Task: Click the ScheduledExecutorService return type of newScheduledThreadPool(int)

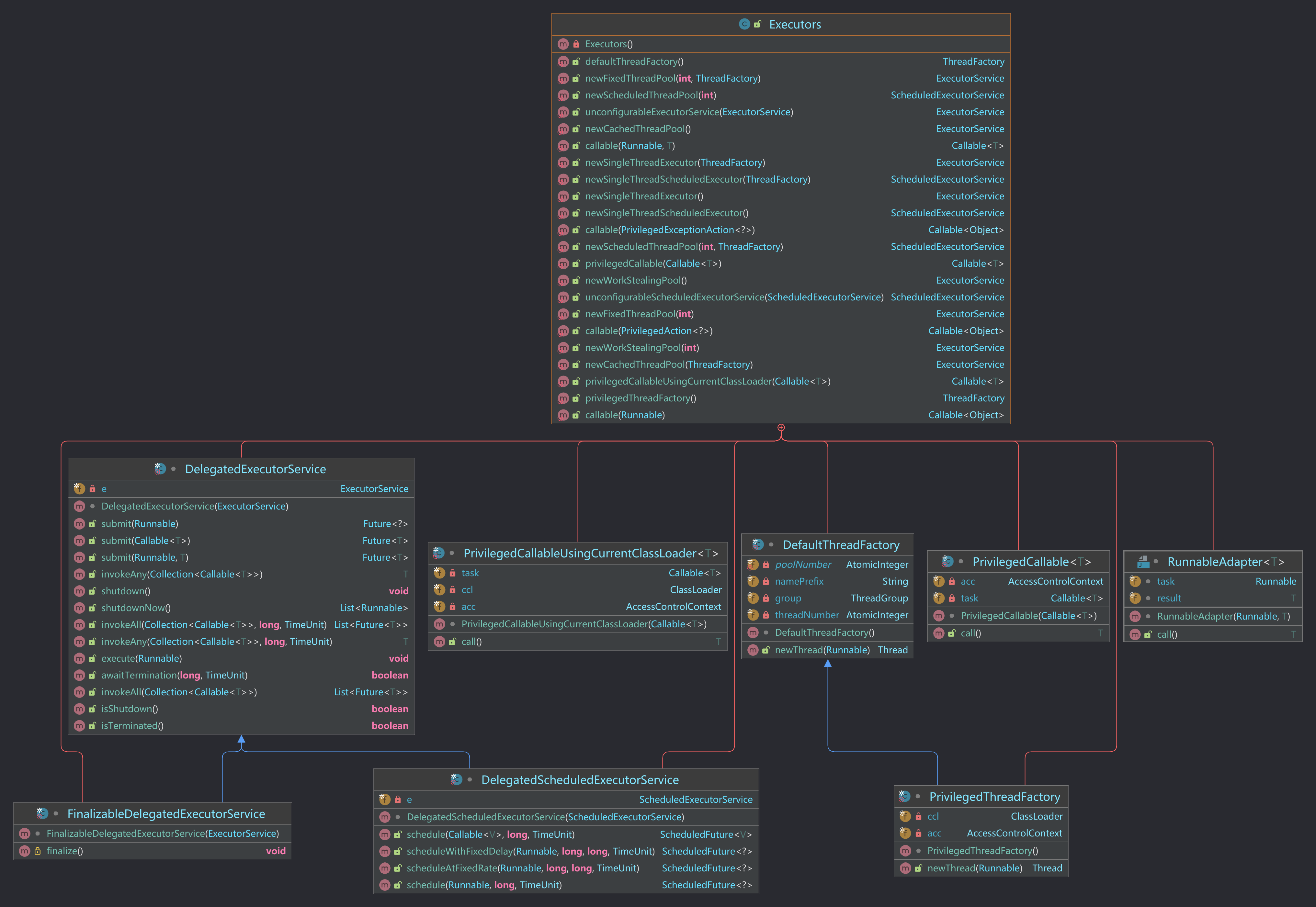Action: (x=947, y=95)
